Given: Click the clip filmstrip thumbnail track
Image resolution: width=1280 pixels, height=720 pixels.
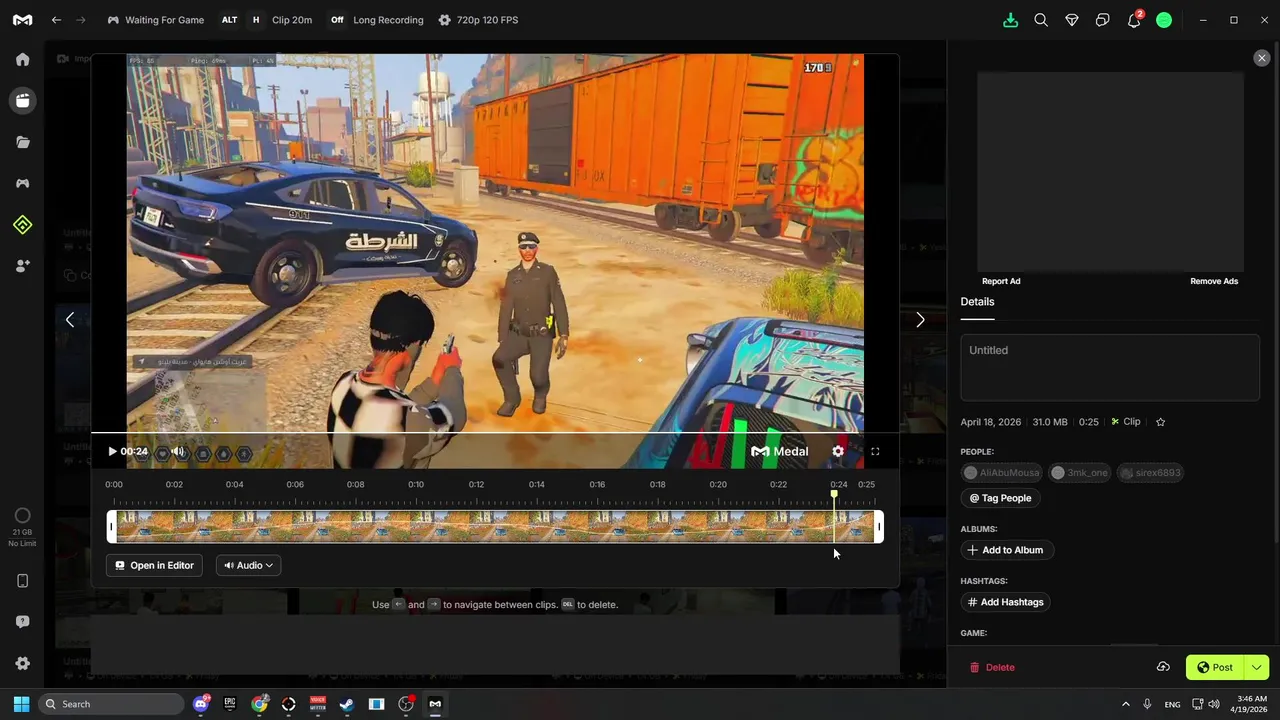Looking at the screenshot, I should click(x=495, y=527).
